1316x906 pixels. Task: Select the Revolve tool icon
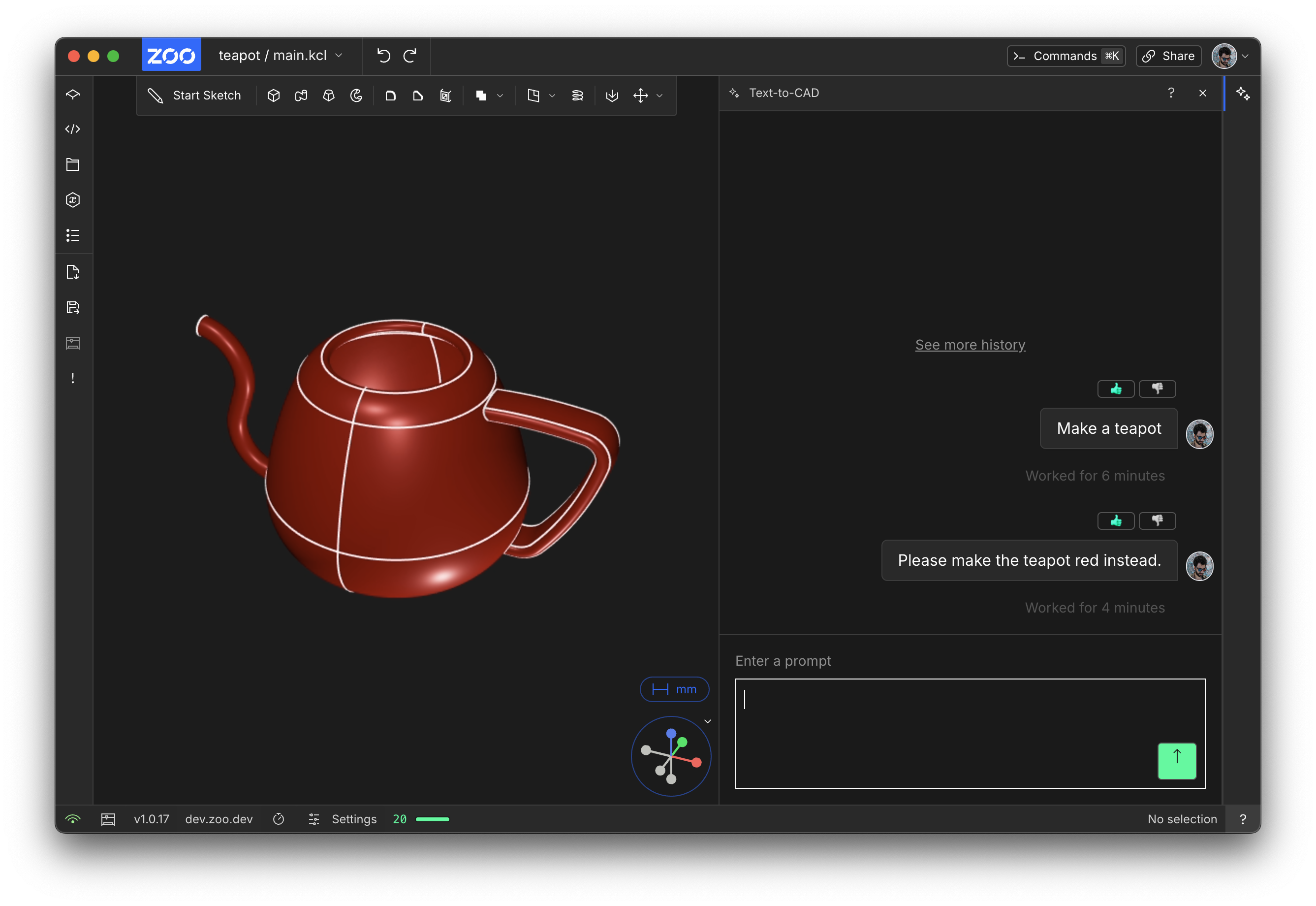356,96
